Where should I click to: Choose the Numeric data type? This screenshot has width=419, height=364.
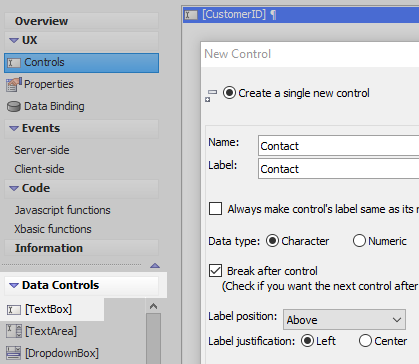(359, 241)
